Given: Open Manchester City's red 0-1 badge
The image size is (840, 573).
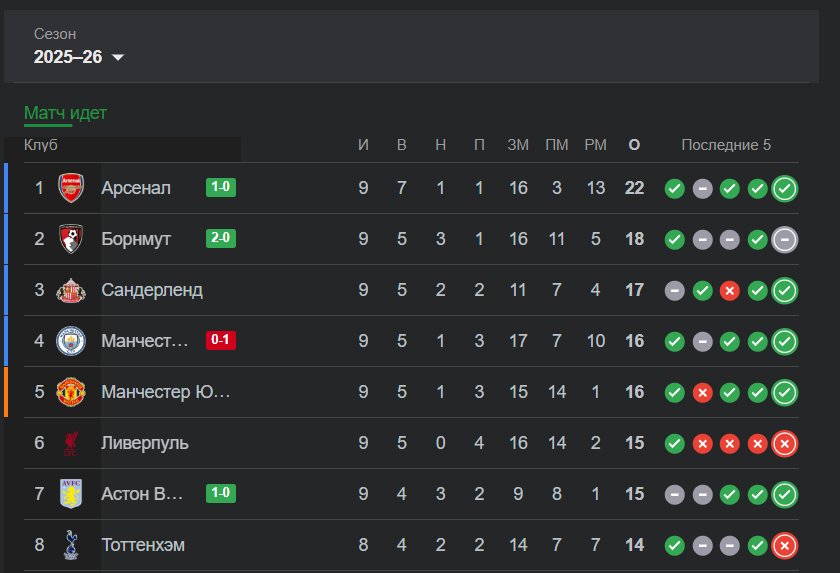Looking at the screenshot, I should click(221, 340).
